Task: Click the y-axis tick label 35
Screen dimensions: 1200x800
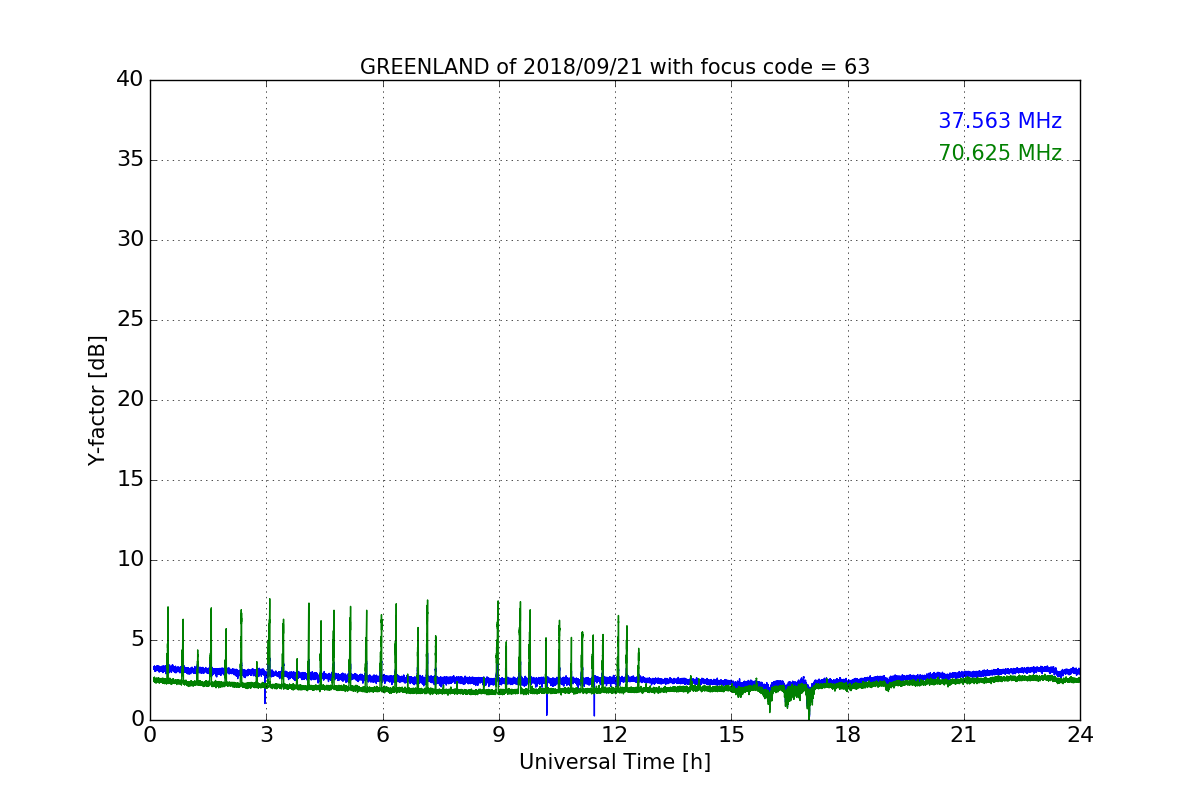Action: click(x=130, y=159)
